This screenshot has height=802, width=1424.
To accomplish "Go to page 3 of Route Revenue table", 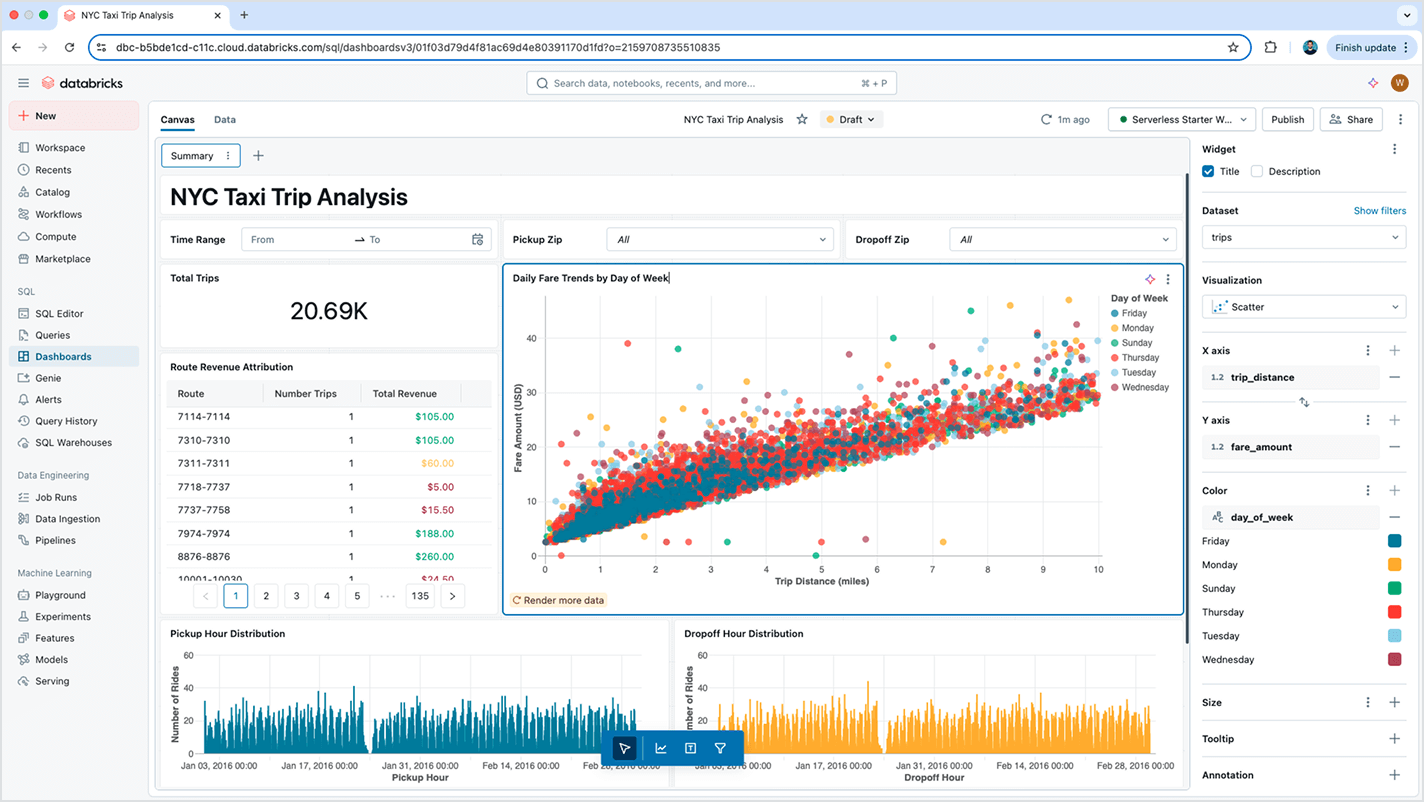I will 296,595.
